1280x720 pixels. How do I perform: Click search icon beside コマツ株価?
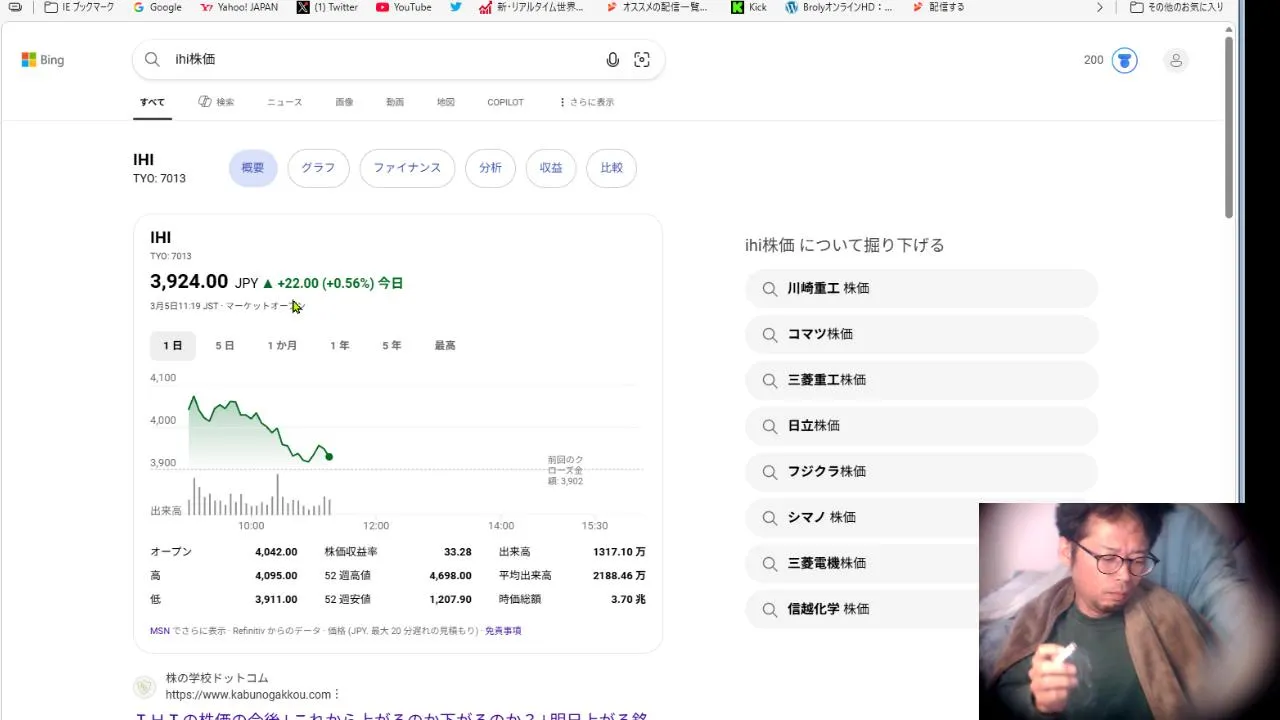(x=770, y=335)
